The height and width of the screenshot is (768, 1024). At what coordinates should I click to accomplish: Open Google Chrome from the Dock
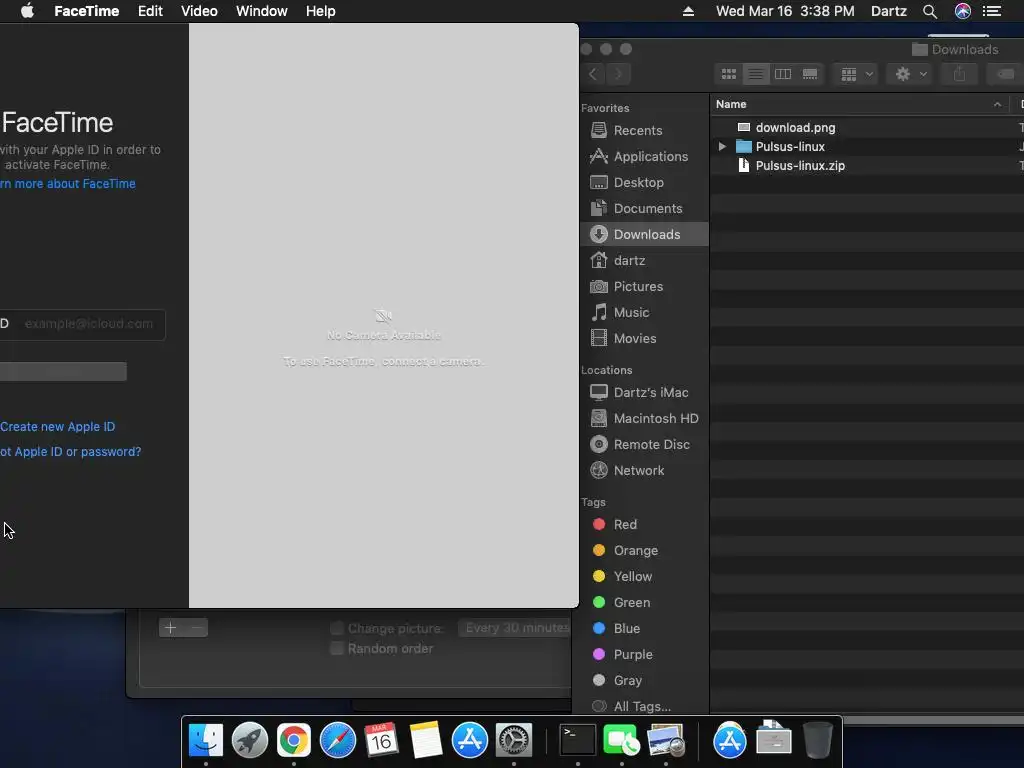(x=294, y=740)
